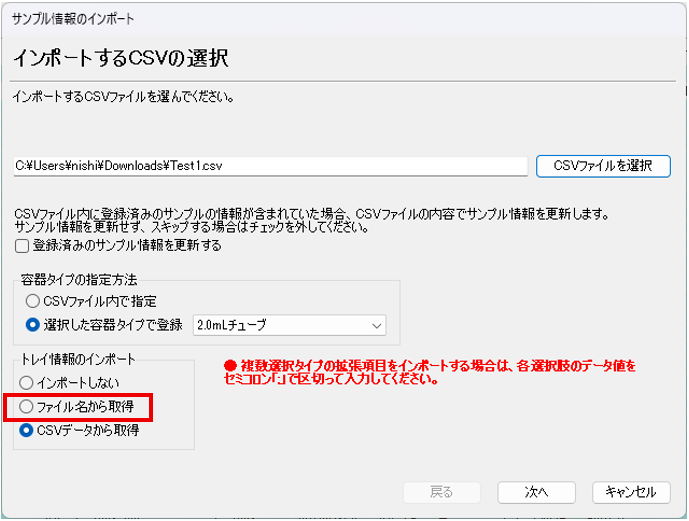The image size is (689, 521).
Task: Open the 2.0mLチューブ container type combo box
Action: point(287,325)
